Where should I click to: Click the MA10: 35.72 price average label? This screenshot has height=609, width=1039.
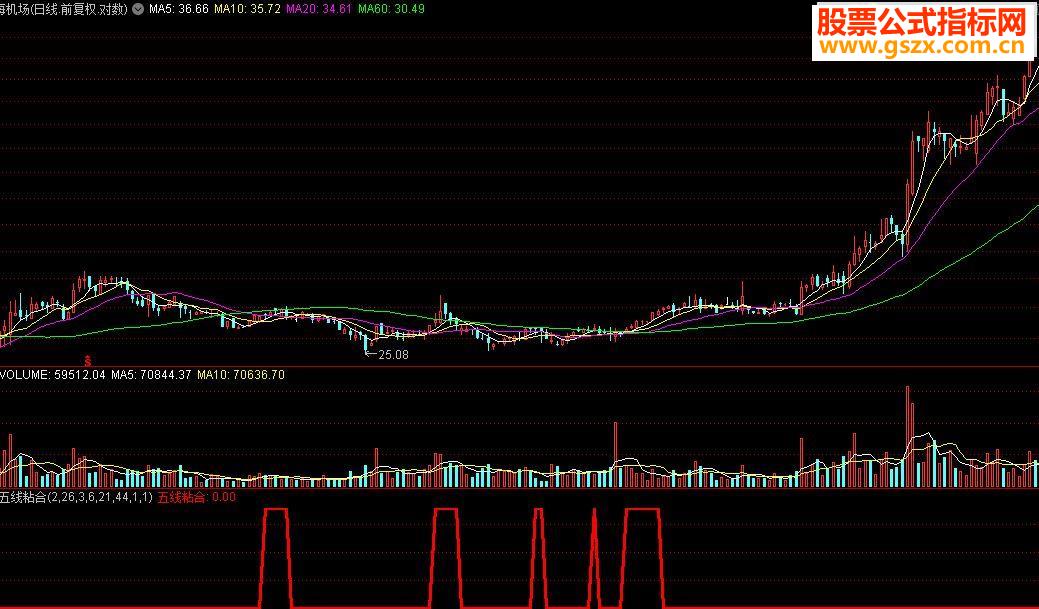(x=247, y=9)
